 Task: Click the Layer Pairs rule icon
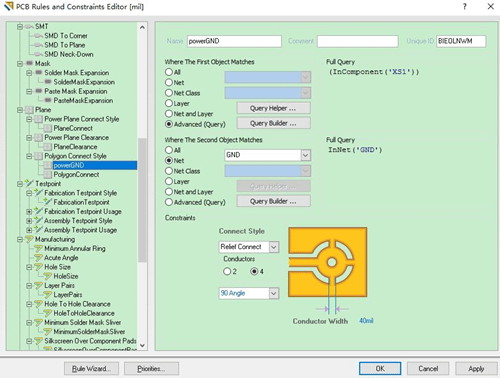39,286
